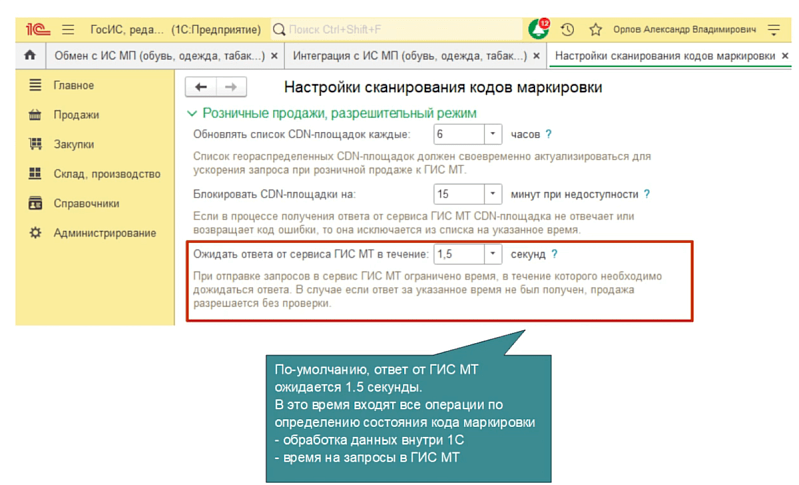
Task: Show help for ГИС МТ wait seconds
Action: tap(554, 254)
